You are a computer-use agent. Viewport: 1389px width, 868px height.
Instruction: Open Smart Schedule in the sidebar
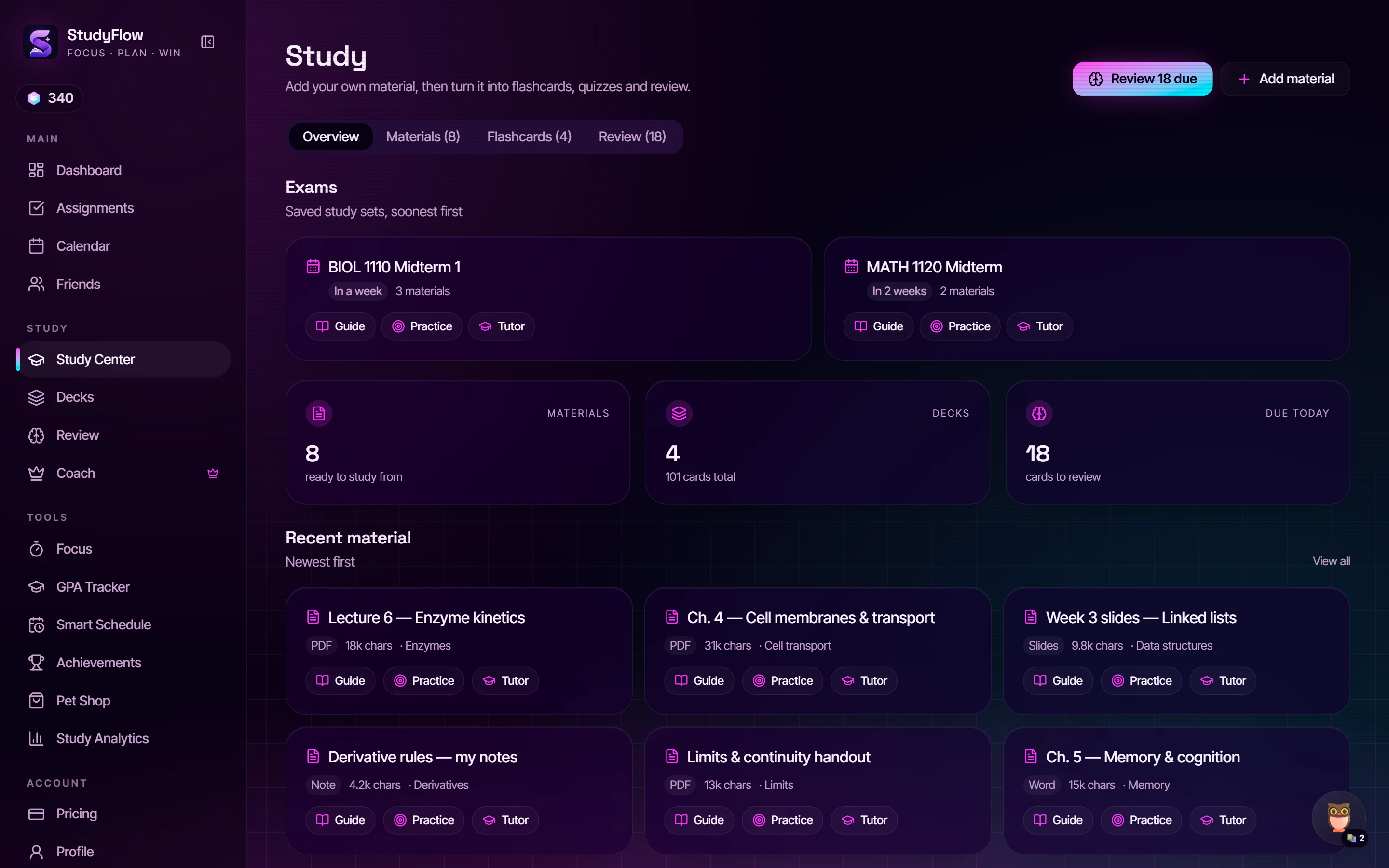coord(123,624)
